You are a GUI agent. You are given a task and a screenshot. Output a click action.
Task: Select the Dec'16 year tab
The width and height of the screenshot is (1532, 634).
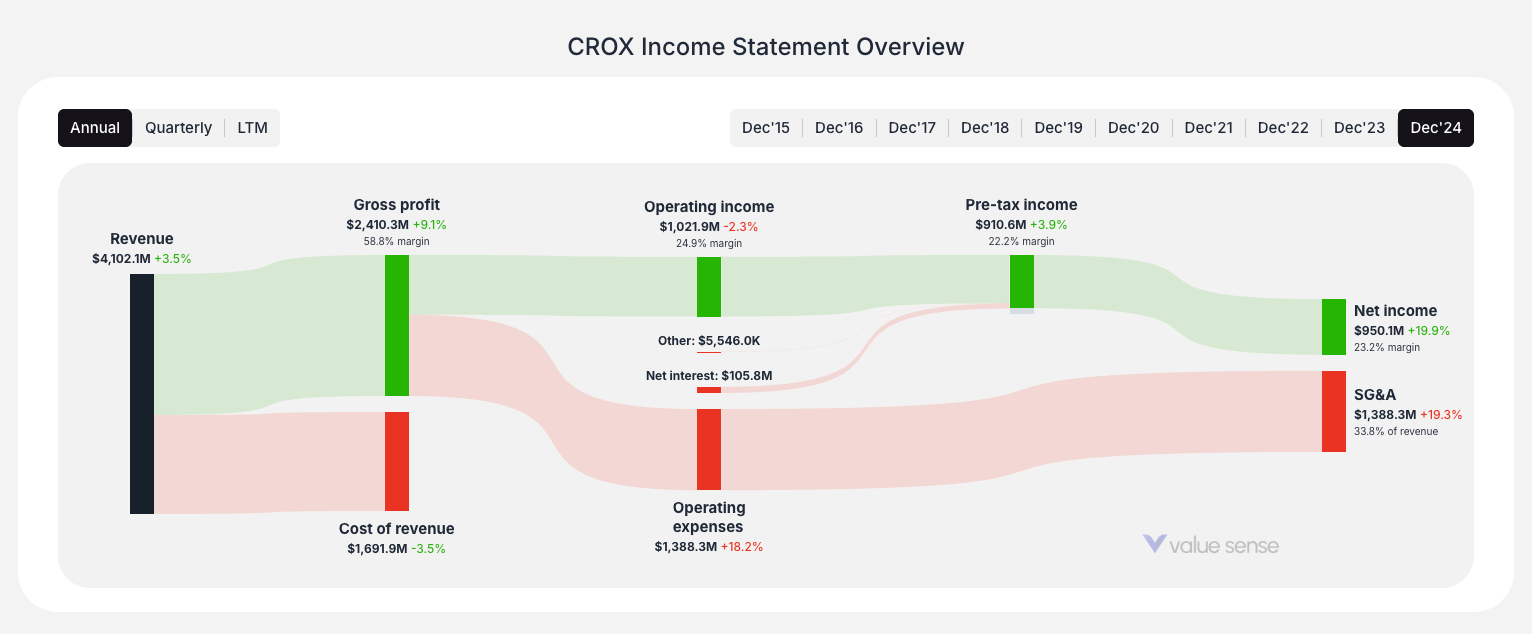pyautogui.click(x=839, y=128)
